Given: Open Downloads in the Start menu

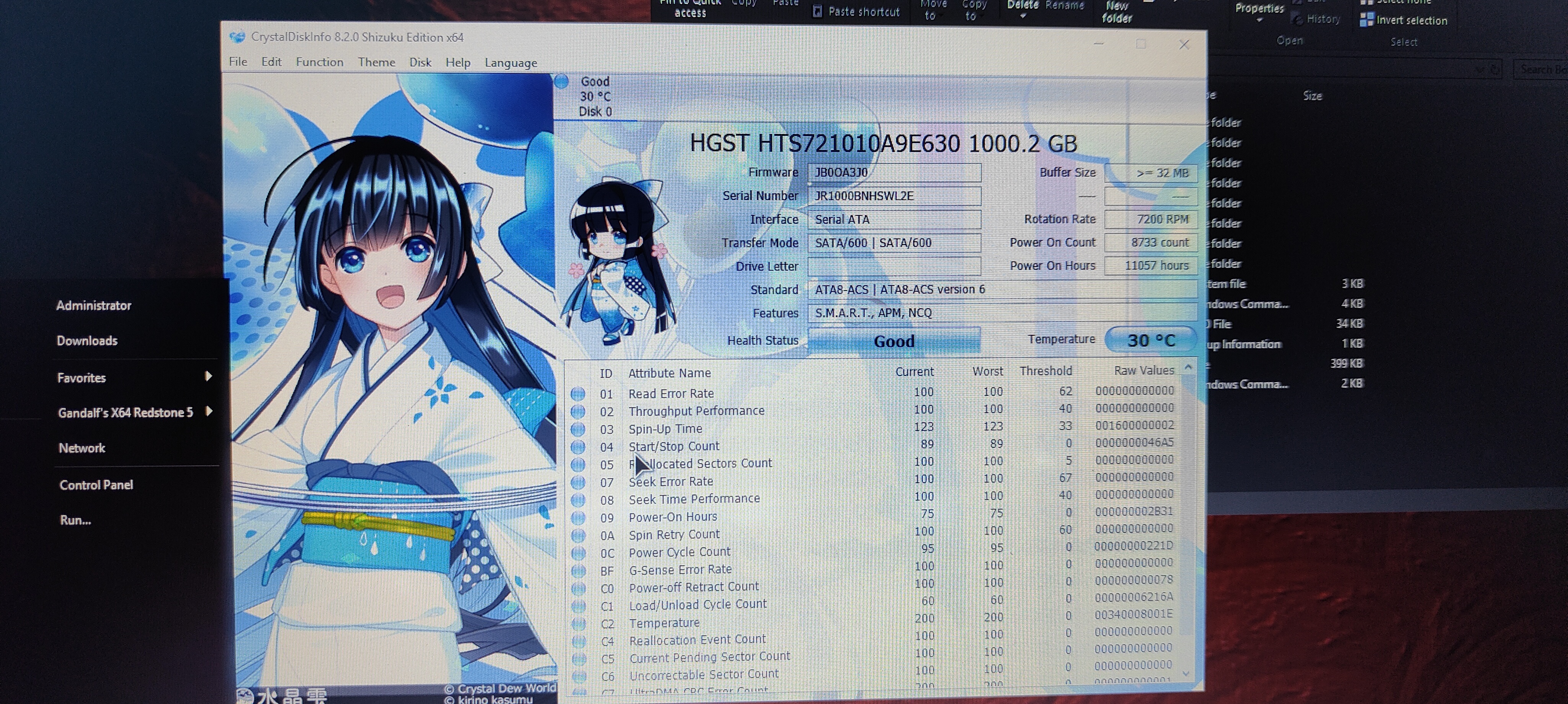Looking at the screenshot, I should pyautogui.click(x=87, y=340).
